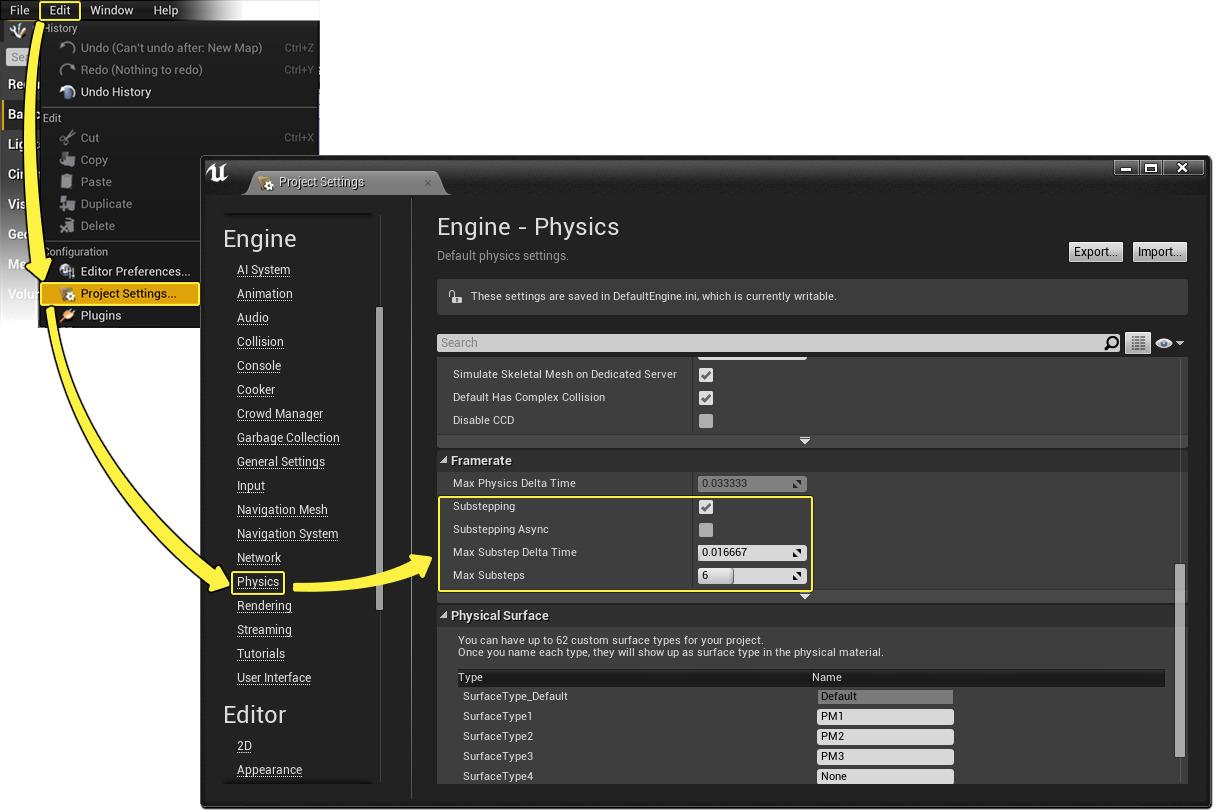Click the search magnifier icon
Image resolution: width=1217 pixels, height=811 pixels.
[x=1111, y=343]
